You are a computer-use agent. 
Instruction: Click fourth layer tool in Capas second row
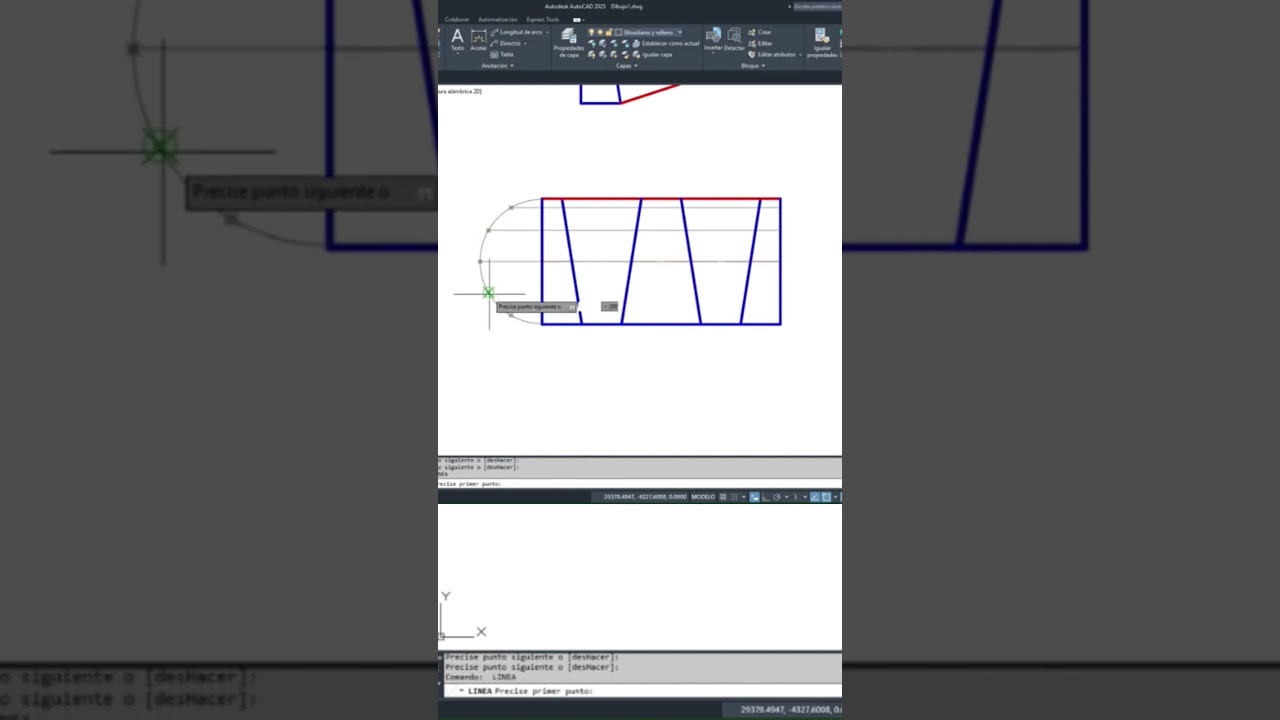point(625,43)
